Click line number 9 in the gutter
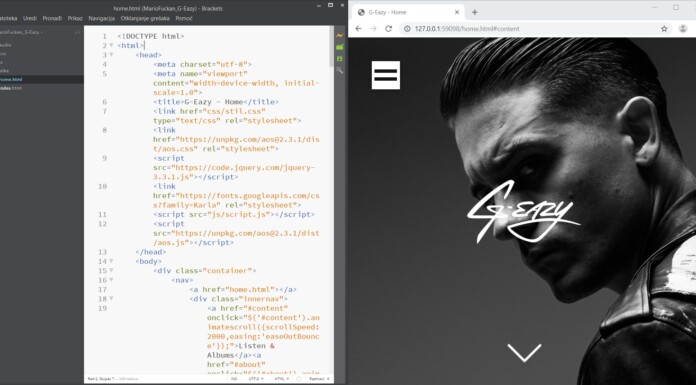The width and height of the screenshot is (696, 385). tap(104, 158)
